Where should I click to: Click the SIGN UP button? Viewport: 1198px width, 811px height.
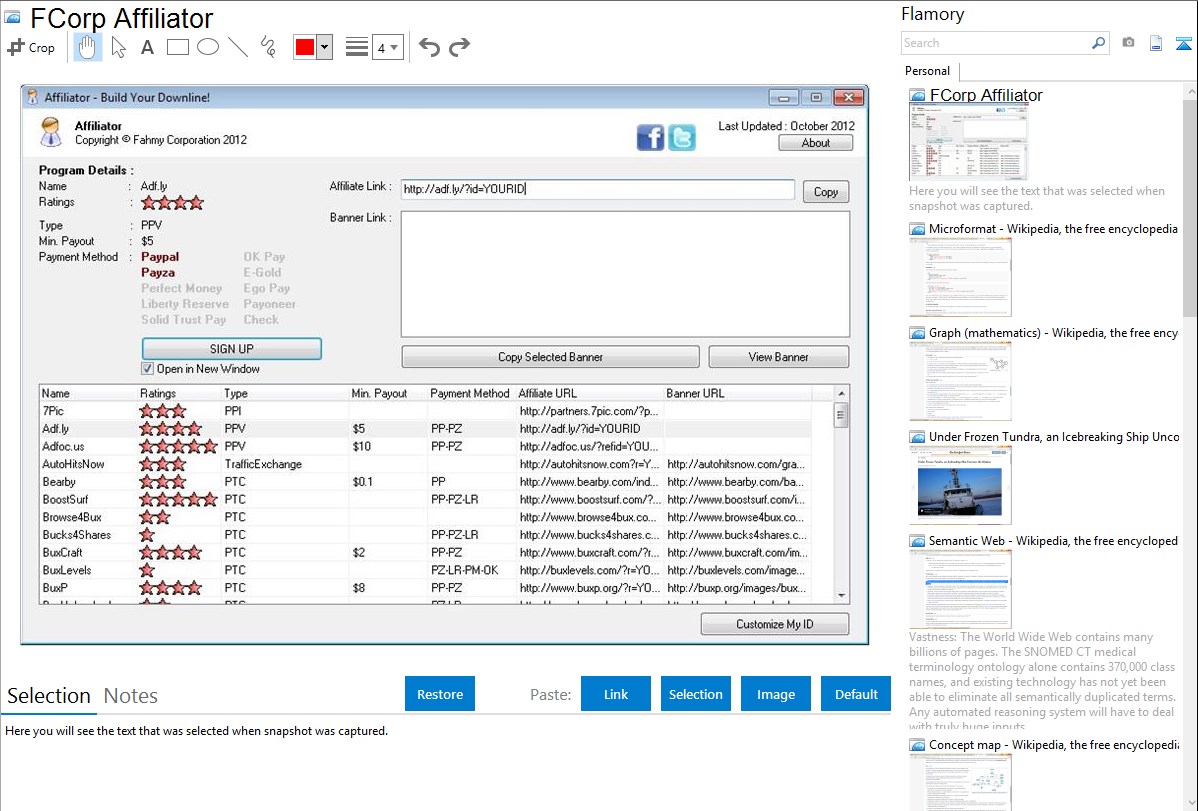click(232, 349)
